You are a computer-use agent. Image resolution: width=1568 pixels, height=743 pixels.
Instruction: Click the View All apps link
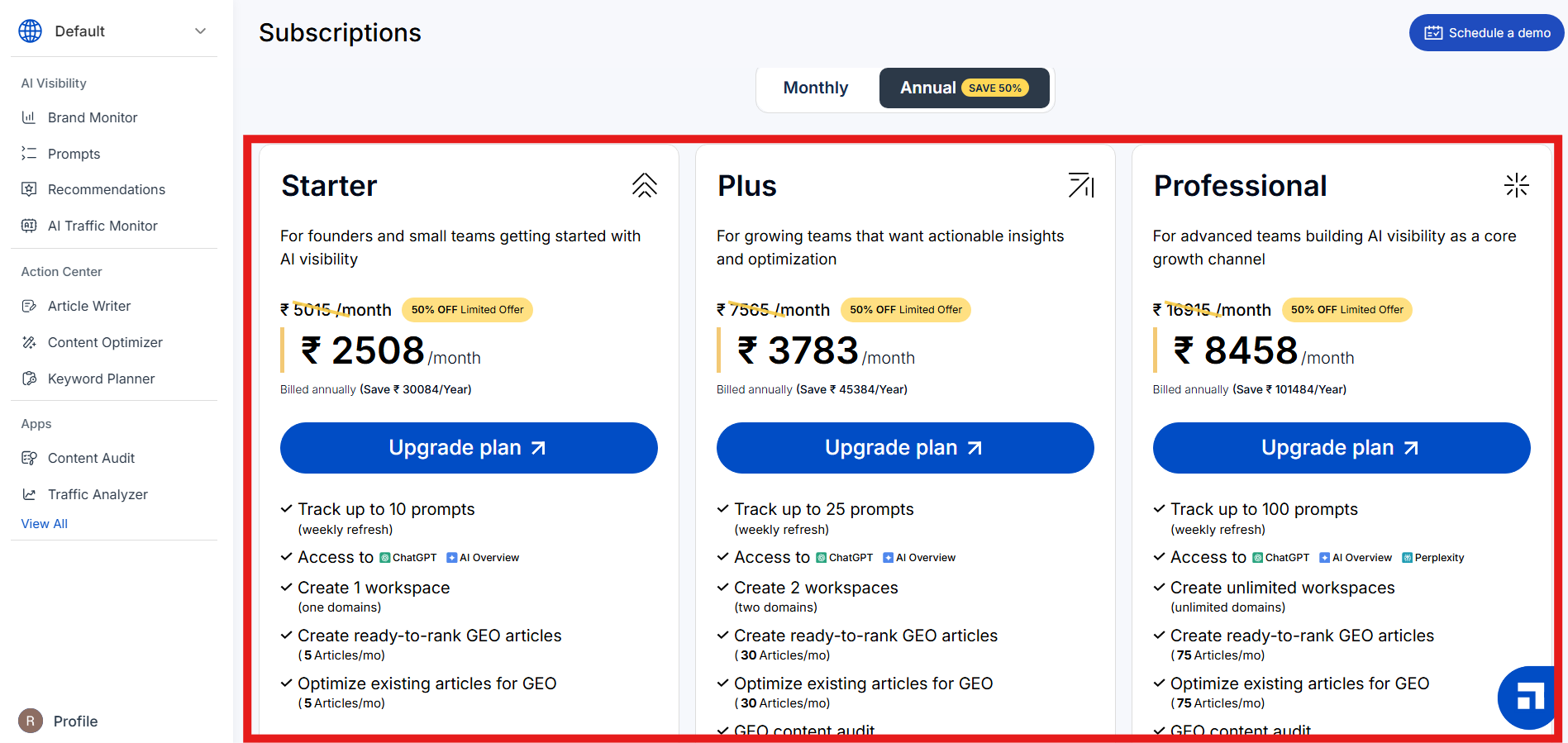click(45, 524)
